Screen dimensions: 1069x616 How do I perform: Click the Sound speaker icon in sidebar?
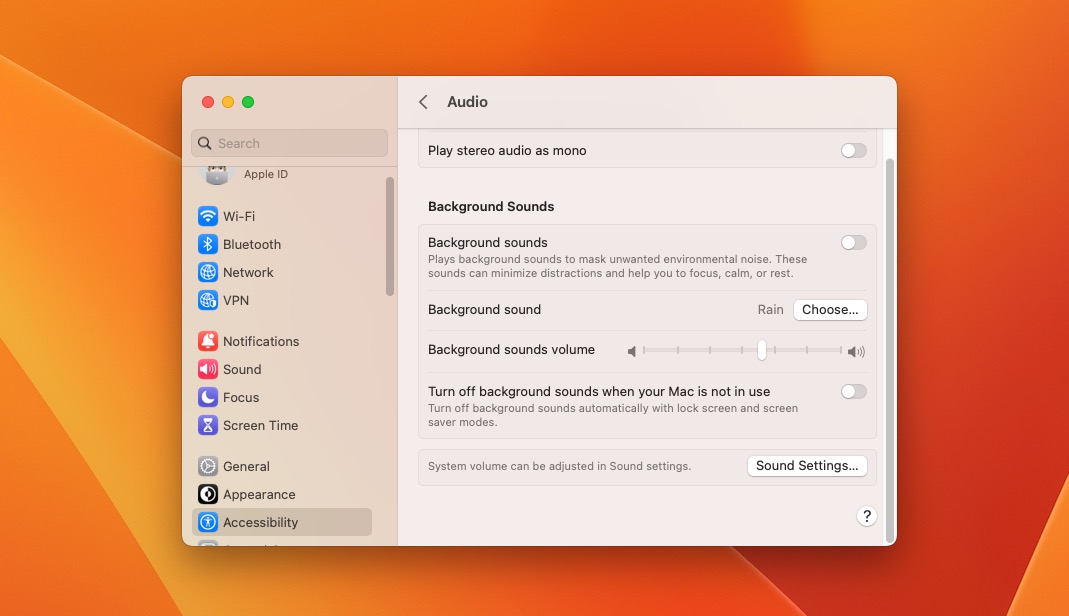[x=208, y=369]
